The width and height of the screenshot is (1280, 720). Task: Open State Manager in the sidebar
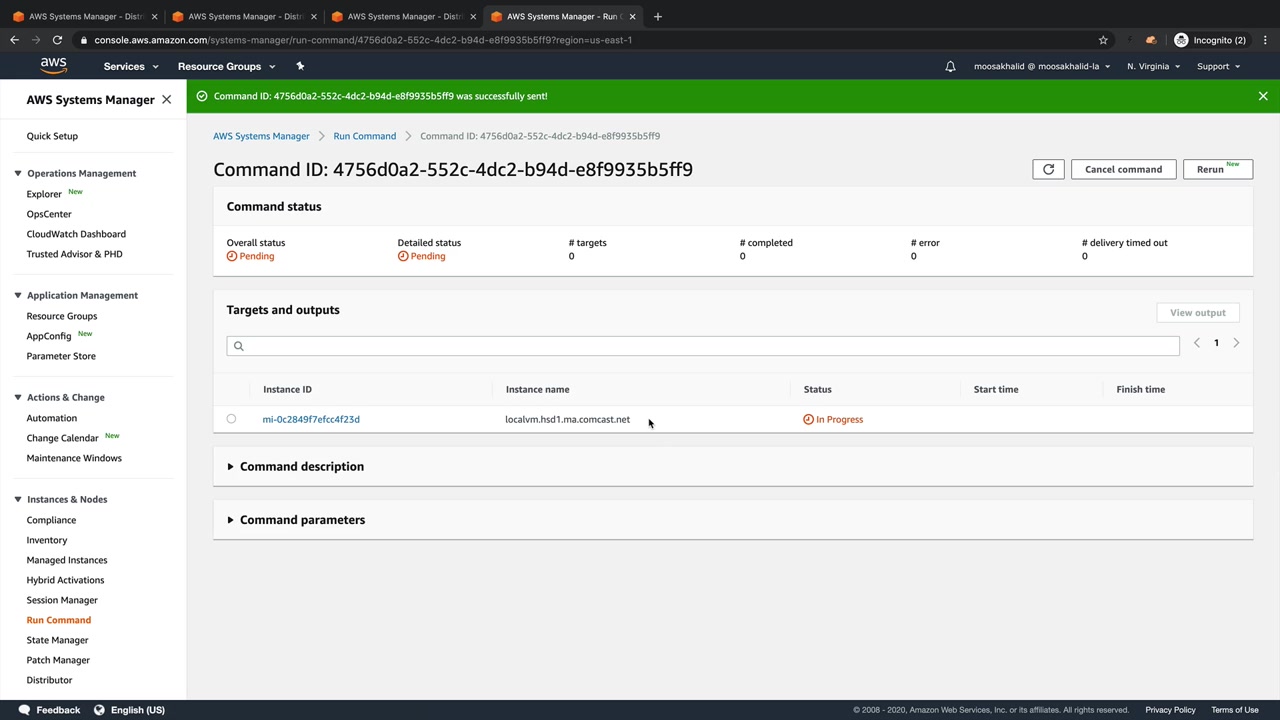58,640
